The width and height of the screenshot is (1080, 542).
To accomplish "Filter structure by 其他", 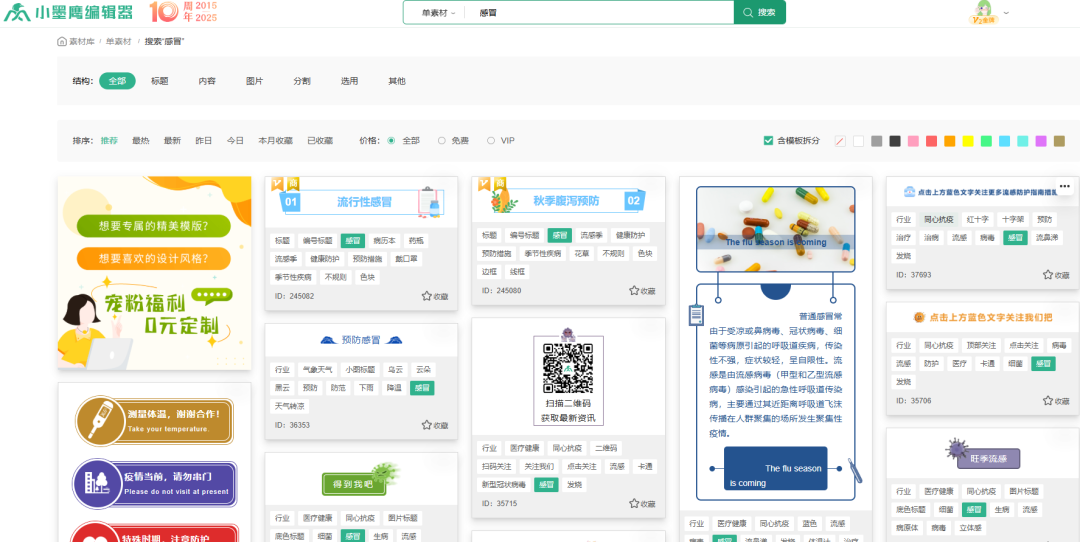I will pyautogui.click(x=397, y=81).
